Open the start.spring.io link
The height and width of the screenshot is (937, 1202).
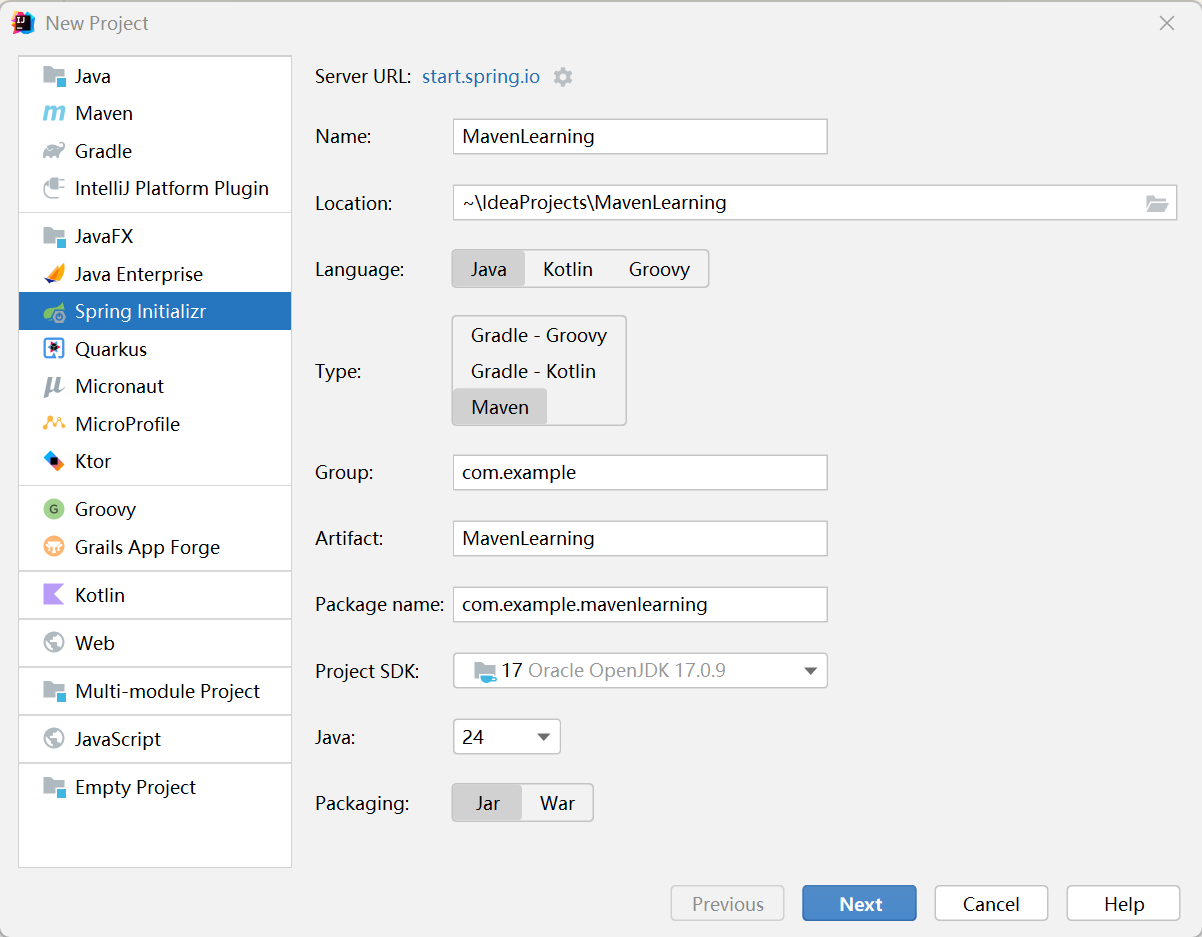pyautogui.click(x=481, y=77)
